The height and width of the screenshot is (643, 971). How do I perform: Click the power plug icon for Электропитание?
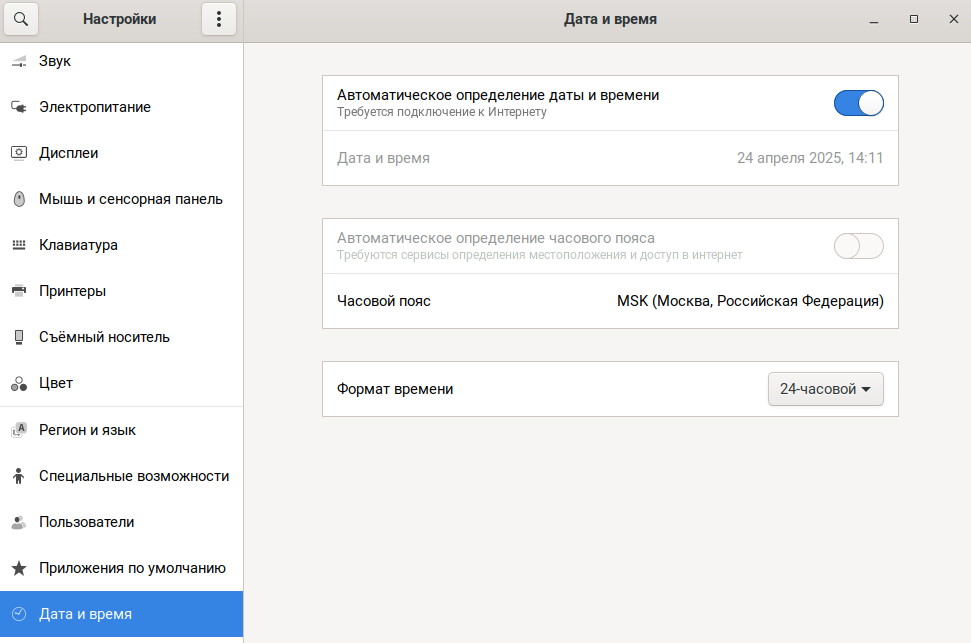click(x=19, y=107)
